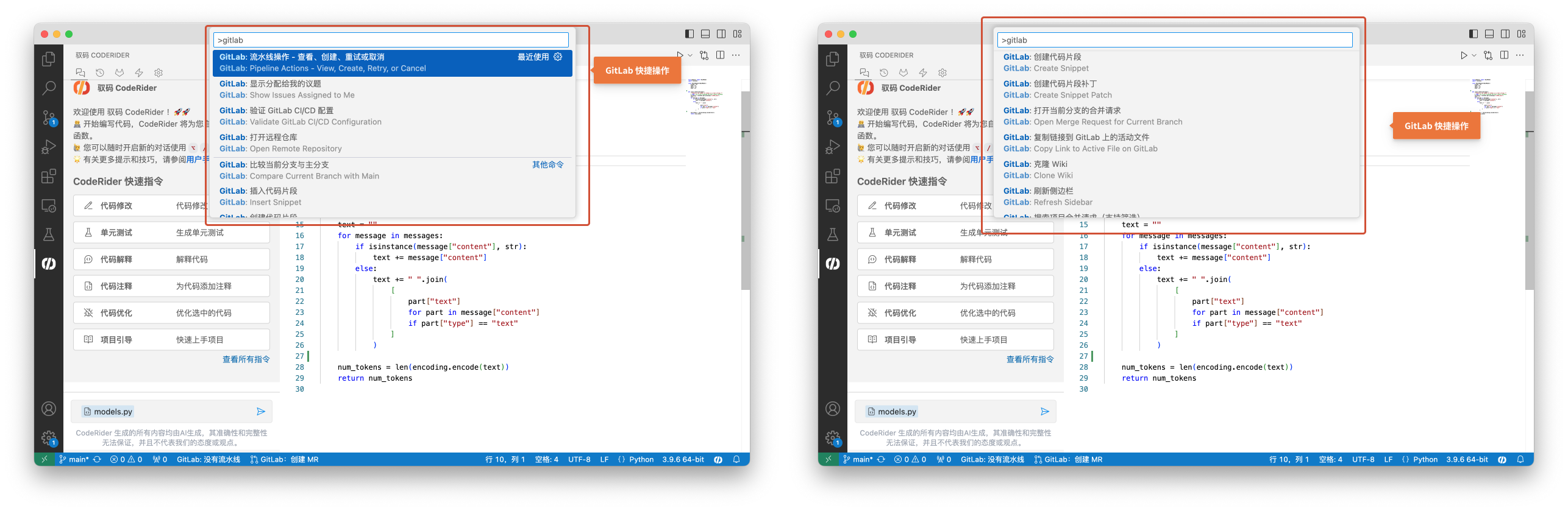Click editor vertical scrollbar in left window

(x=745, y=190)
